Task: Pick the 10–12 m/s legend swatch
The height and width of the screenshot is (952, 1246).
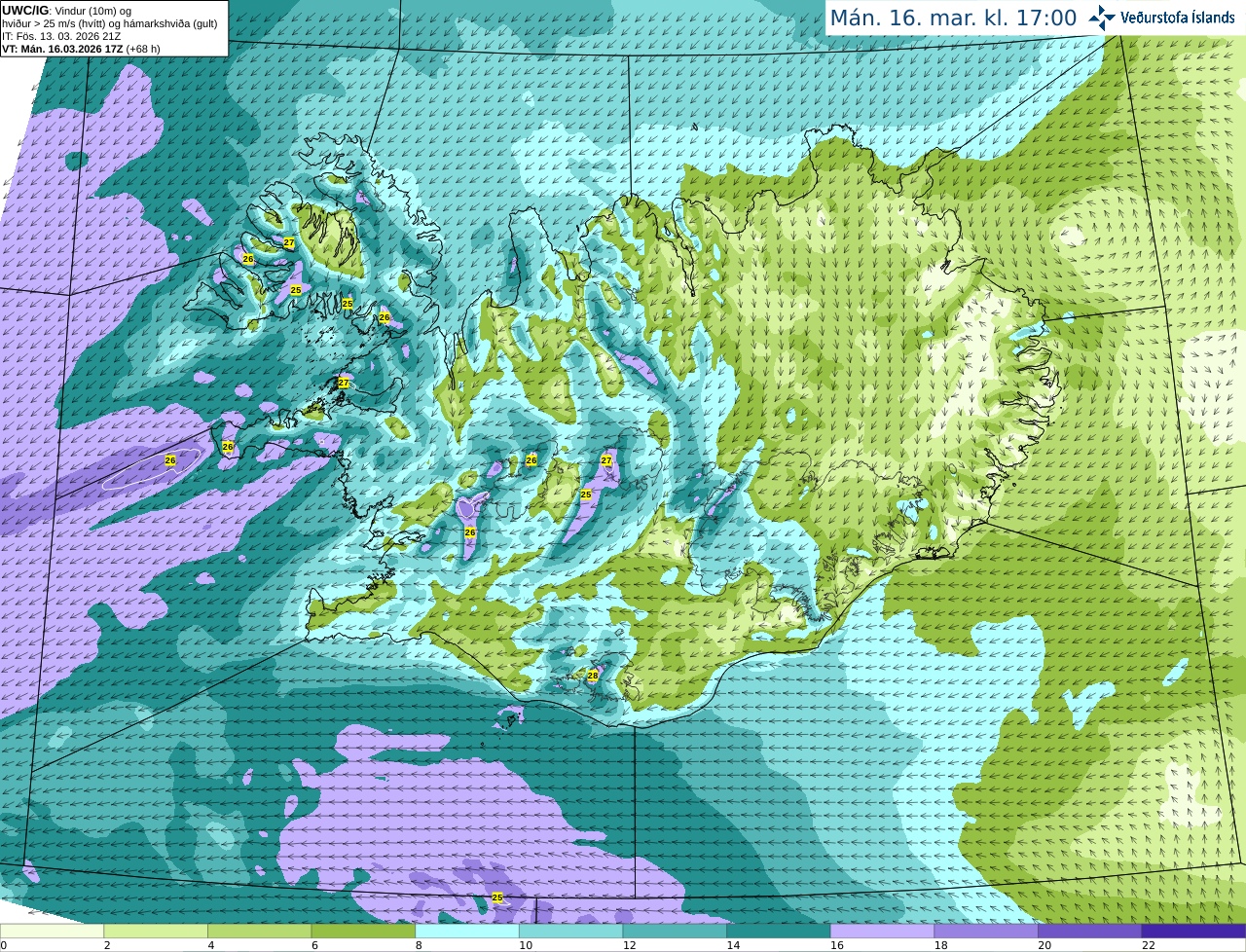Action: (x=570, y=931)
